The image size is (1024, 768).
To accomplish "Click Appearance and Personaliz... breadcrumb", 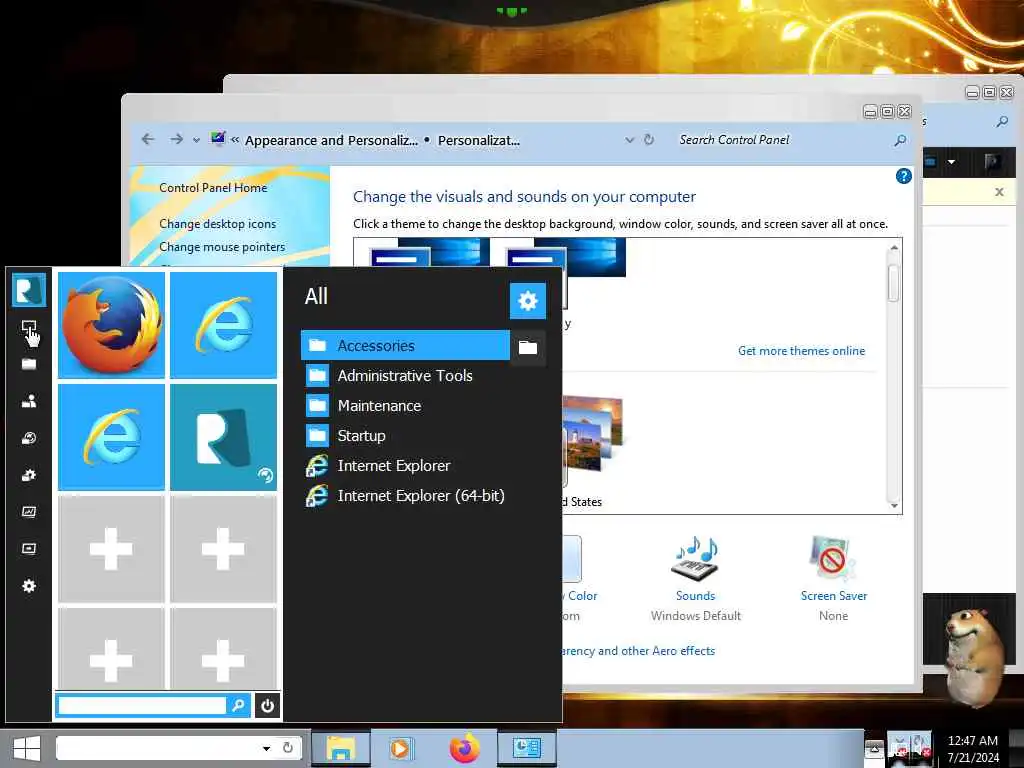I will coord(331,140).
